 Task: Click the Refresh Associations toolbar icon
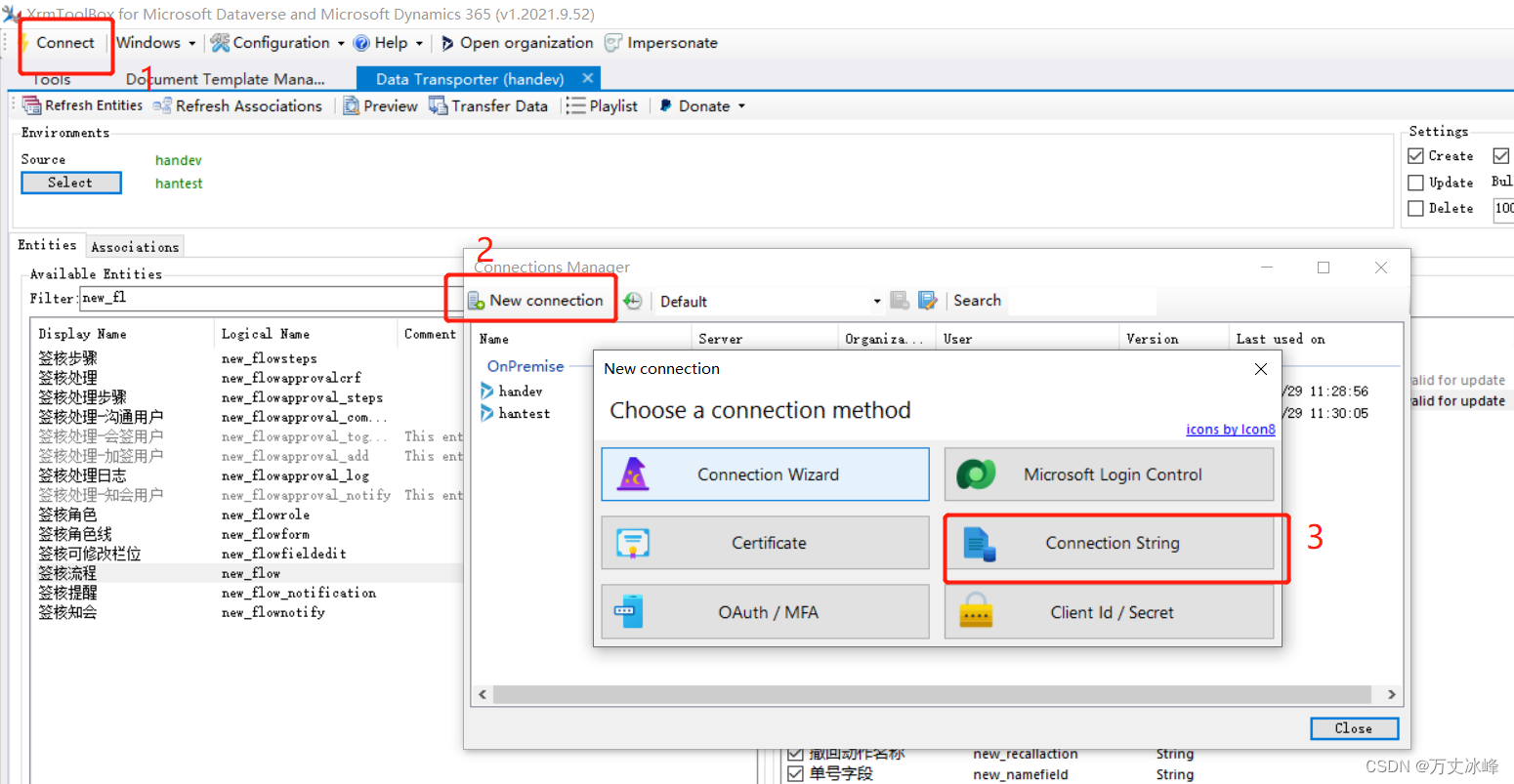(163, 105)
